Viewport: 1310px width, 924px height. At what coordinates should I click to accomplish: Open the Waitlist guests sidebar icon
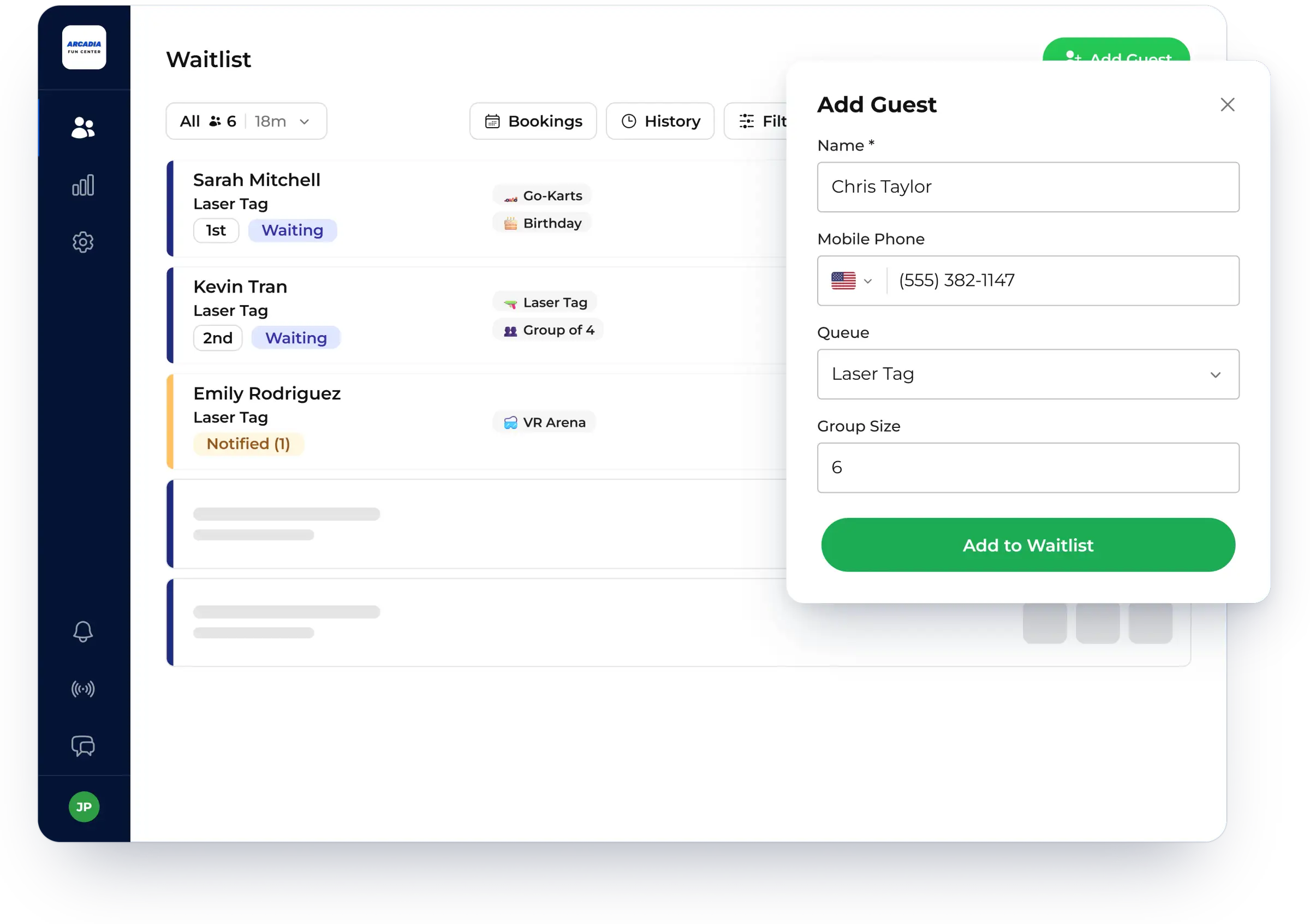[x=84, y=128]
